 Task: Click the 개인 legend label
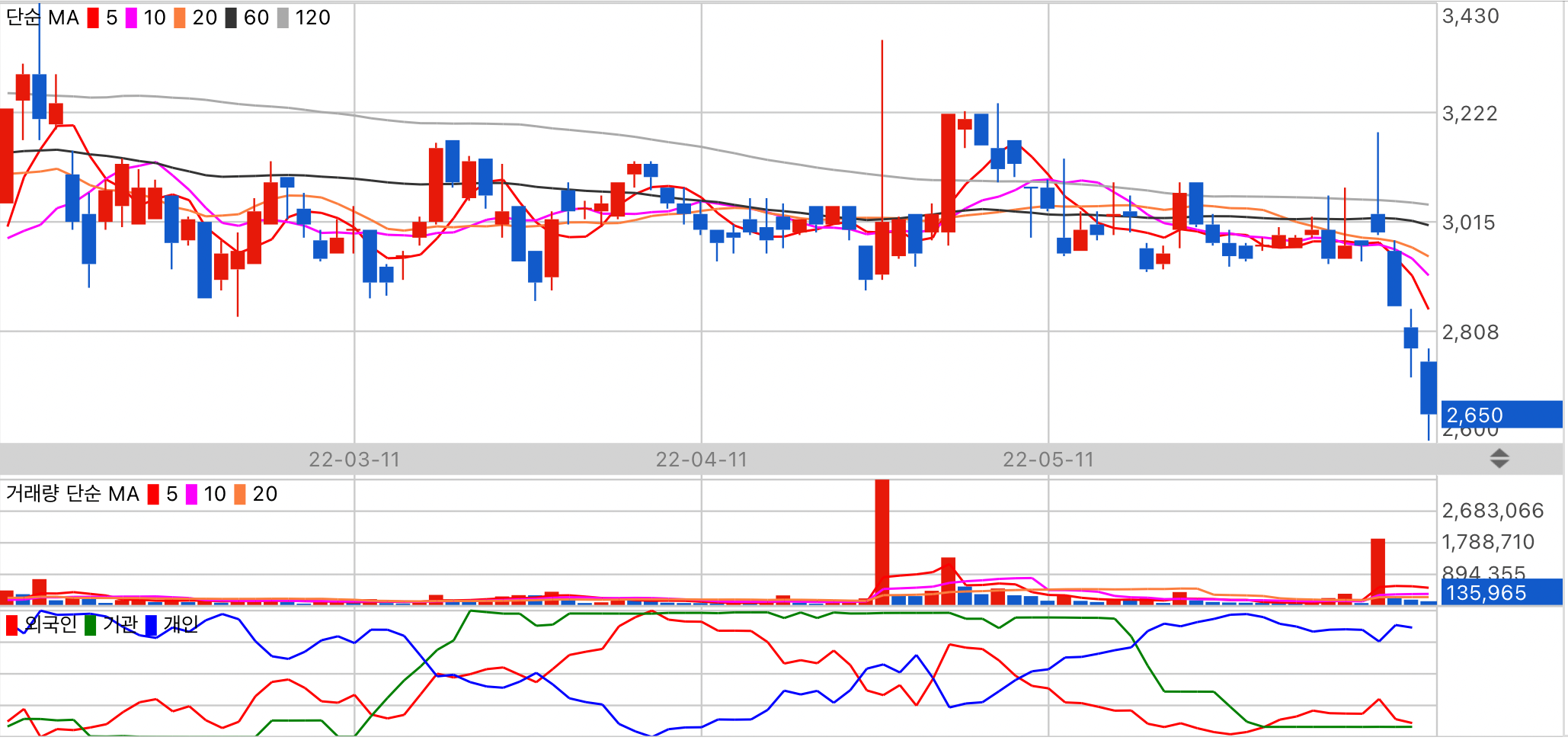(181, 624)
